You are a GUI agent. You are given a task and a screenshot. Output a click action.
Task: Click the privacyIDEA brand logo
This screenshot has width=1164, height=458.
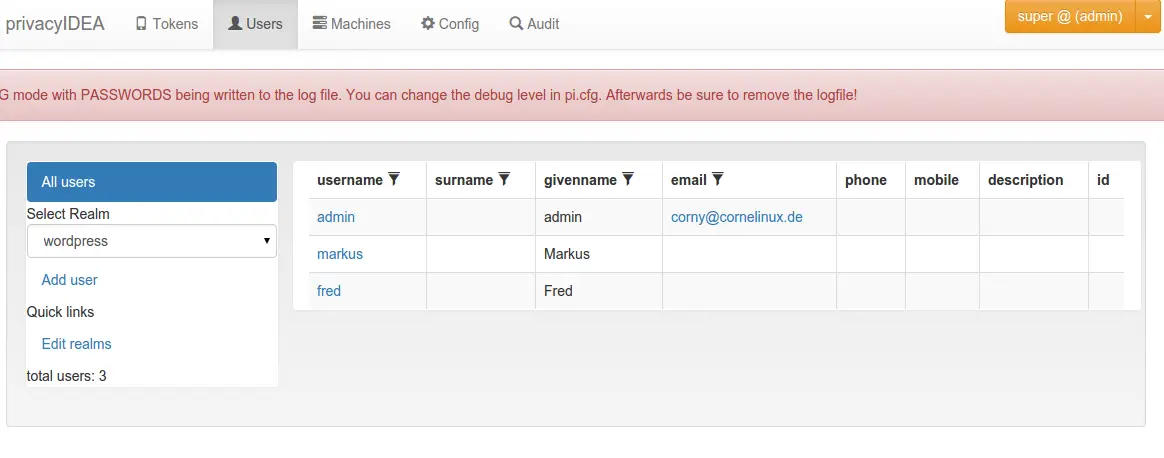(55, 24)
